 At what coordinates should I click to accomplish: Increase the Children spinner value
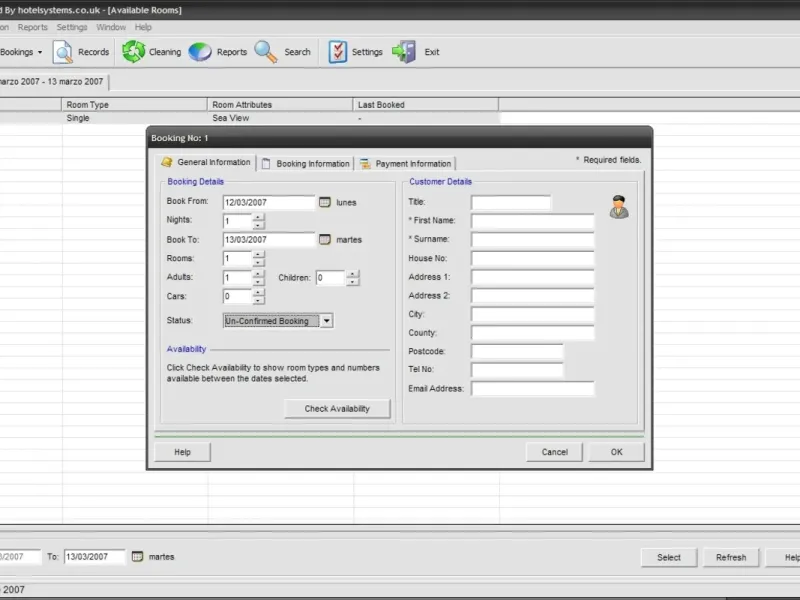tap(353, 274)
